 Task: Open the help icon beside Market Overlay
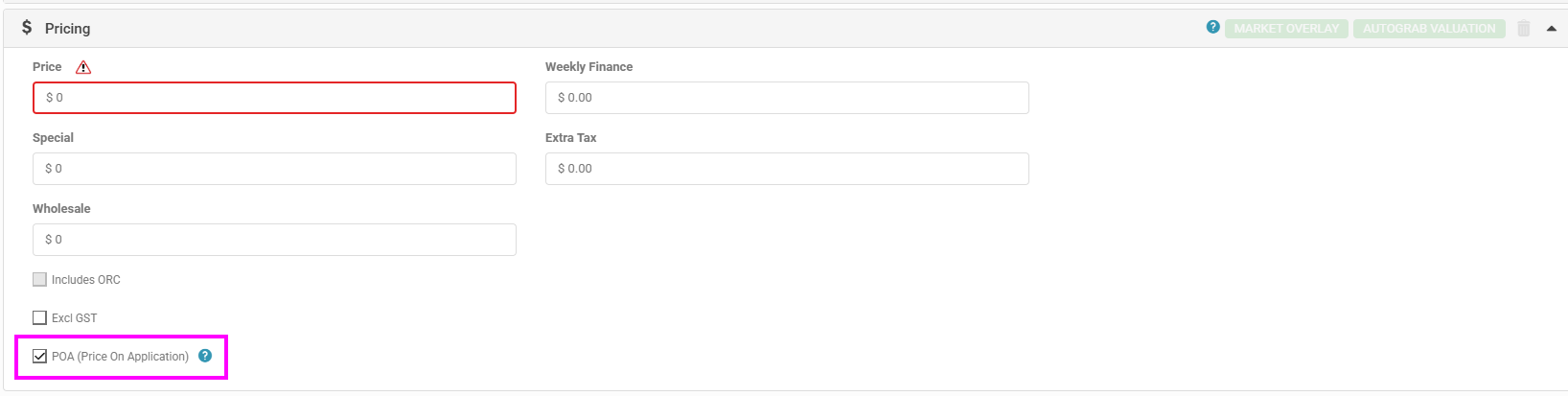pyautogui.click(x=1212, y=28)
